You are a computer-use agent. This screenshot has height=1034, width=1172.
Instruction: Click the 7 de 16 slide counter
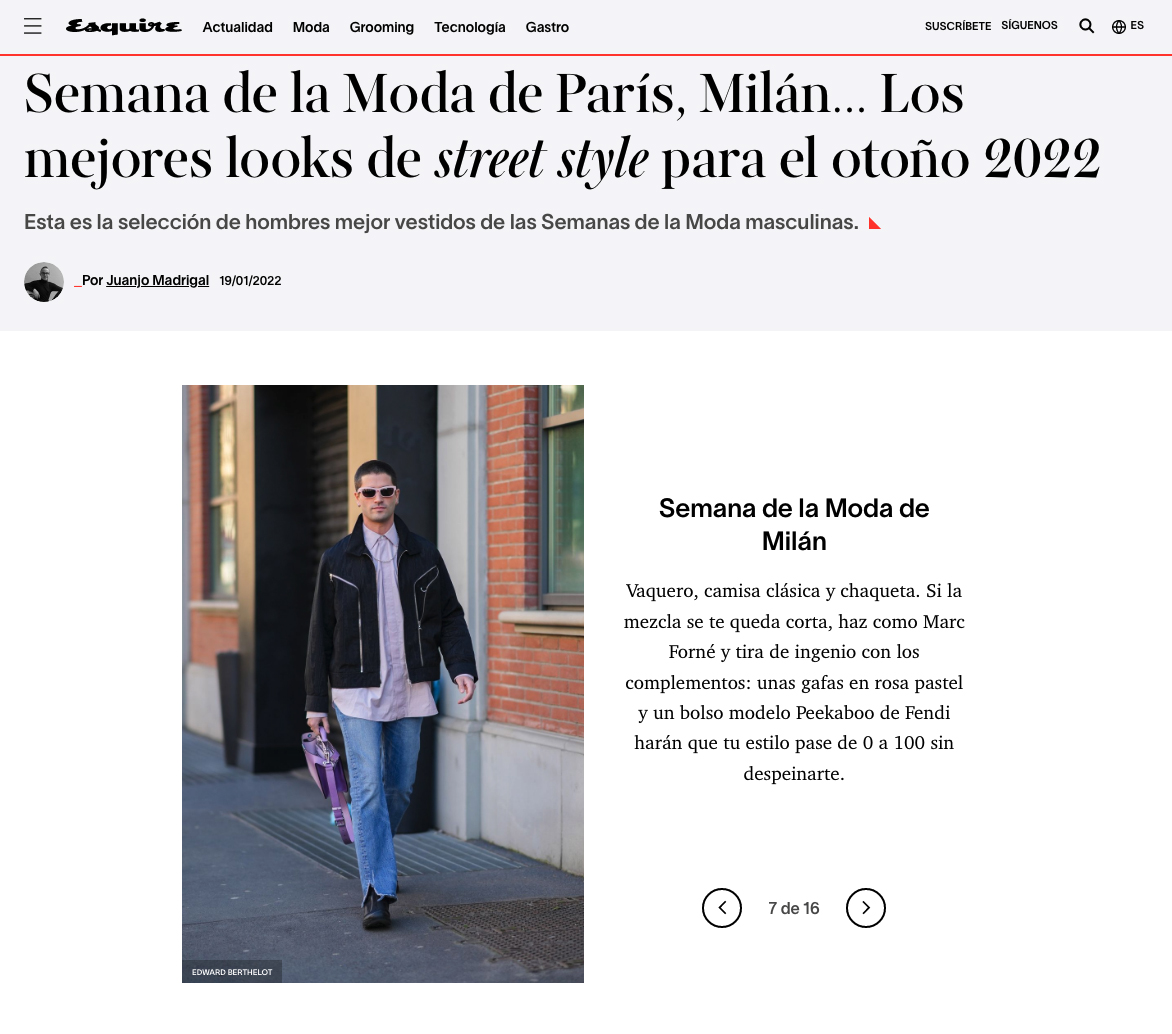click(x=794, y=908)
